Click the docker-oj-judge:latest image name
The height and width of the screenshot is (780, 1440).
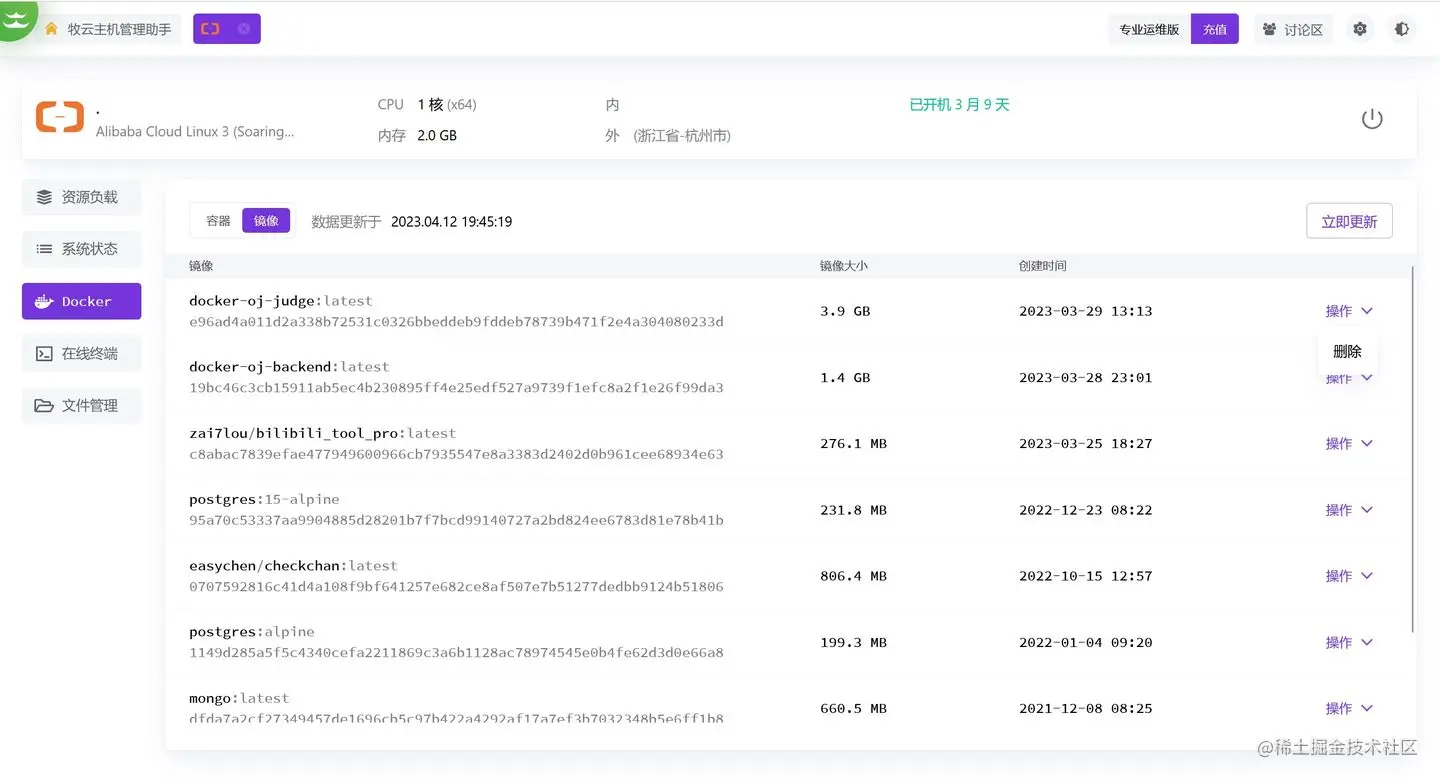coord(281,300)
